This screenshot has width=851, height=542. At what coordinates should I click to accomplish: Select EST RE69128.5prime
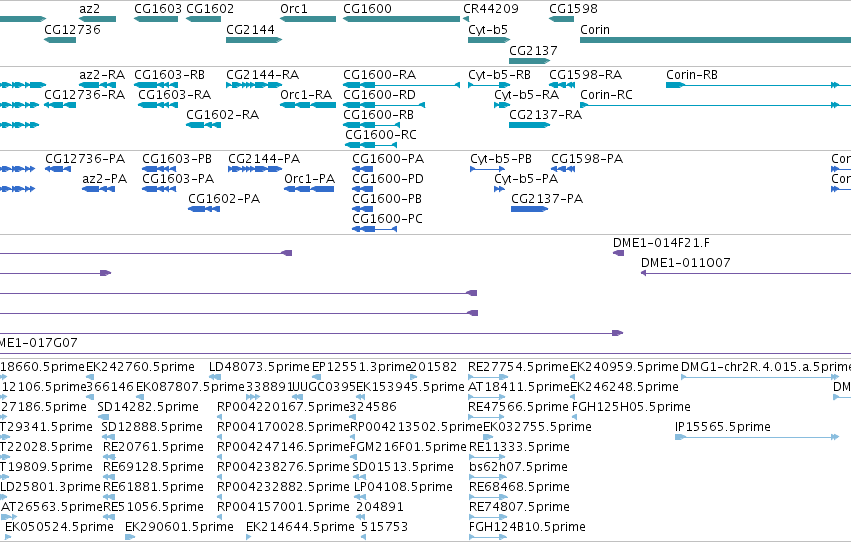point(109,477)
